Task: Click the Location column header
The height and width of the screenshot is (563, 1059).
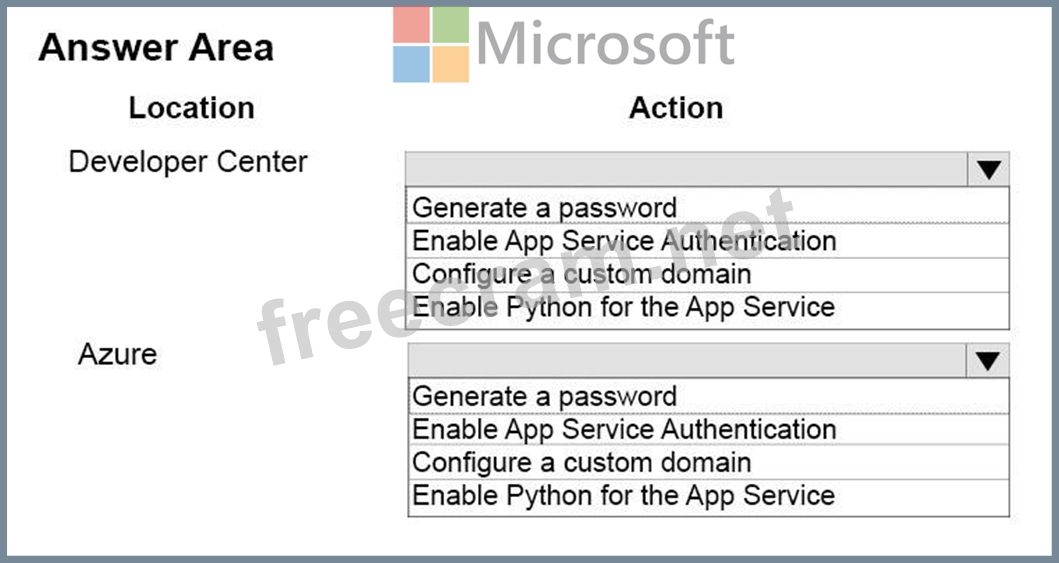Action: click(191, 108)
